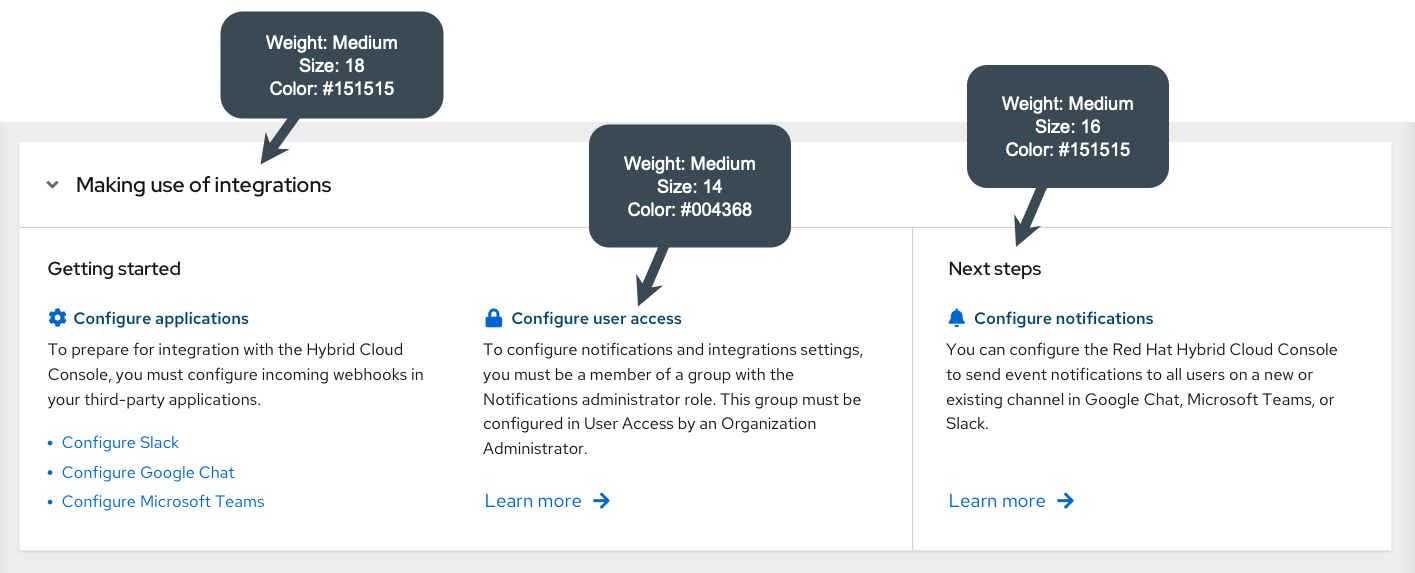Click the bell icon beside Configure notifications
This screenshot has width=1415, height=573.
point(957,318)
